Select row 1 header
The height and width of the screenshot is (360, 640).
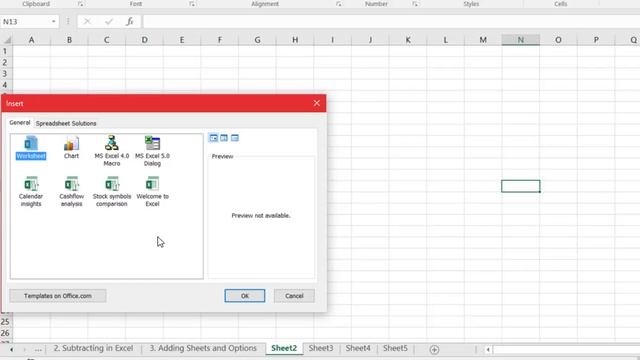(6, 51)
